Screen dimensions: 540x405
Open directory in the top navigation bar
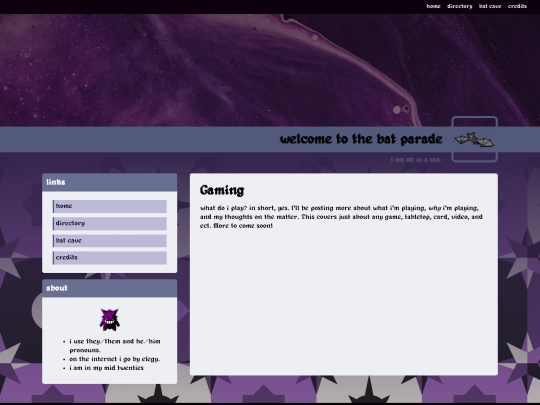click(459, 6)
